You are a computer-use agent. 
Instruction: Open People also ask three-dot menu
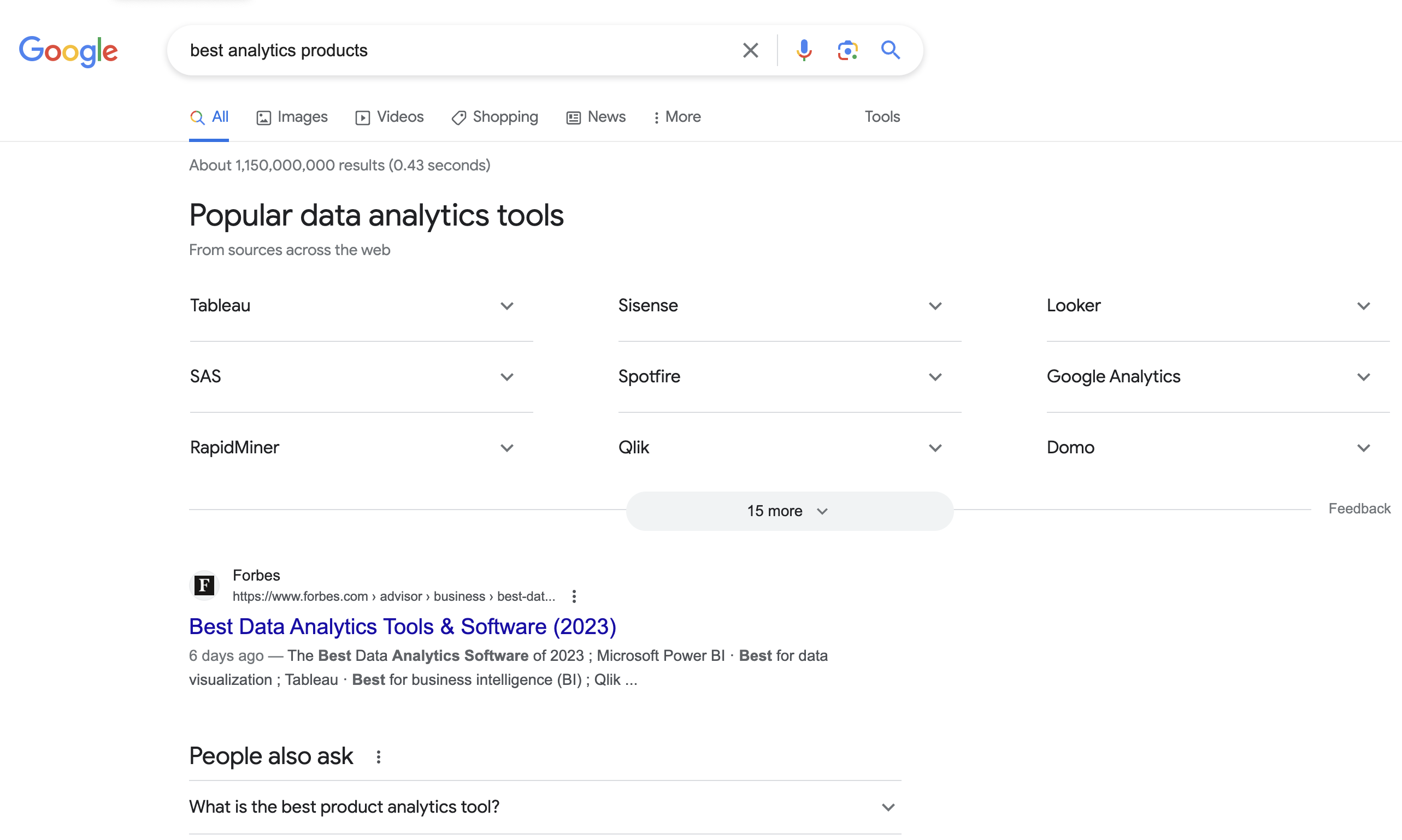378,757
